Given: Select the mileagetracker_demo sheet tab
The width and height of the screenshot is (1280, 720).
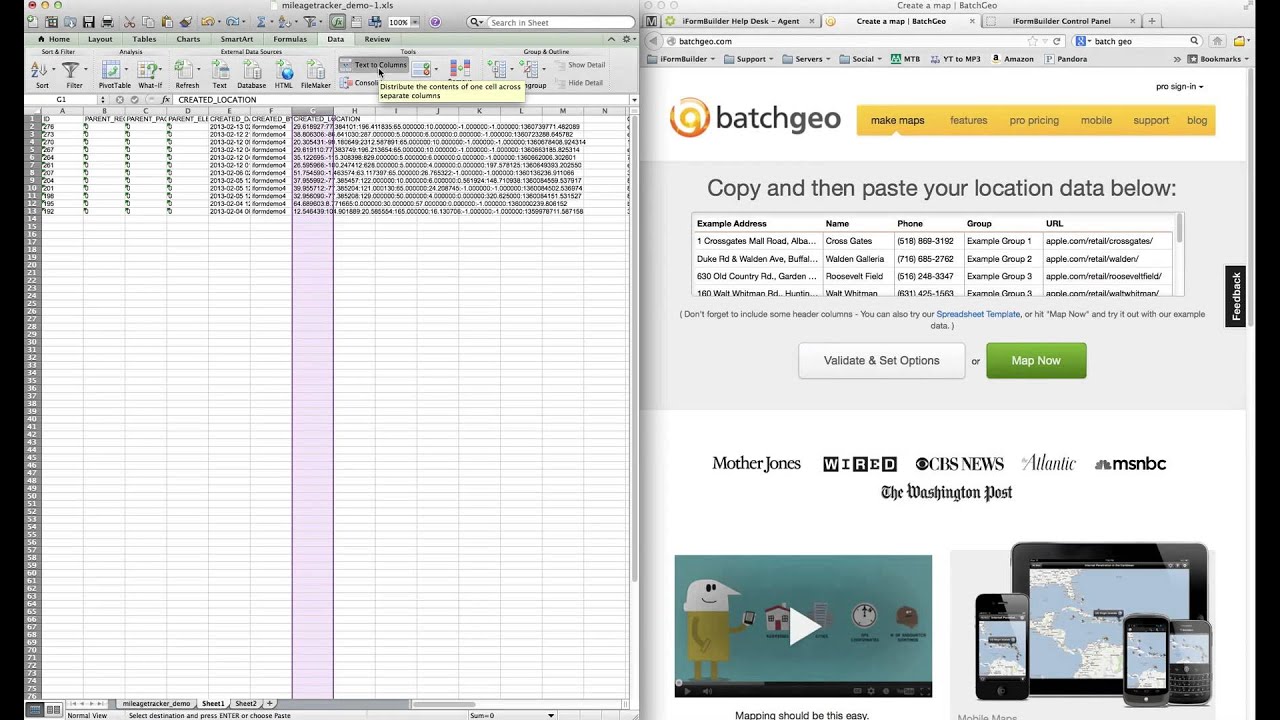Looking at the screenshot, I should click(x=157, y=704).
